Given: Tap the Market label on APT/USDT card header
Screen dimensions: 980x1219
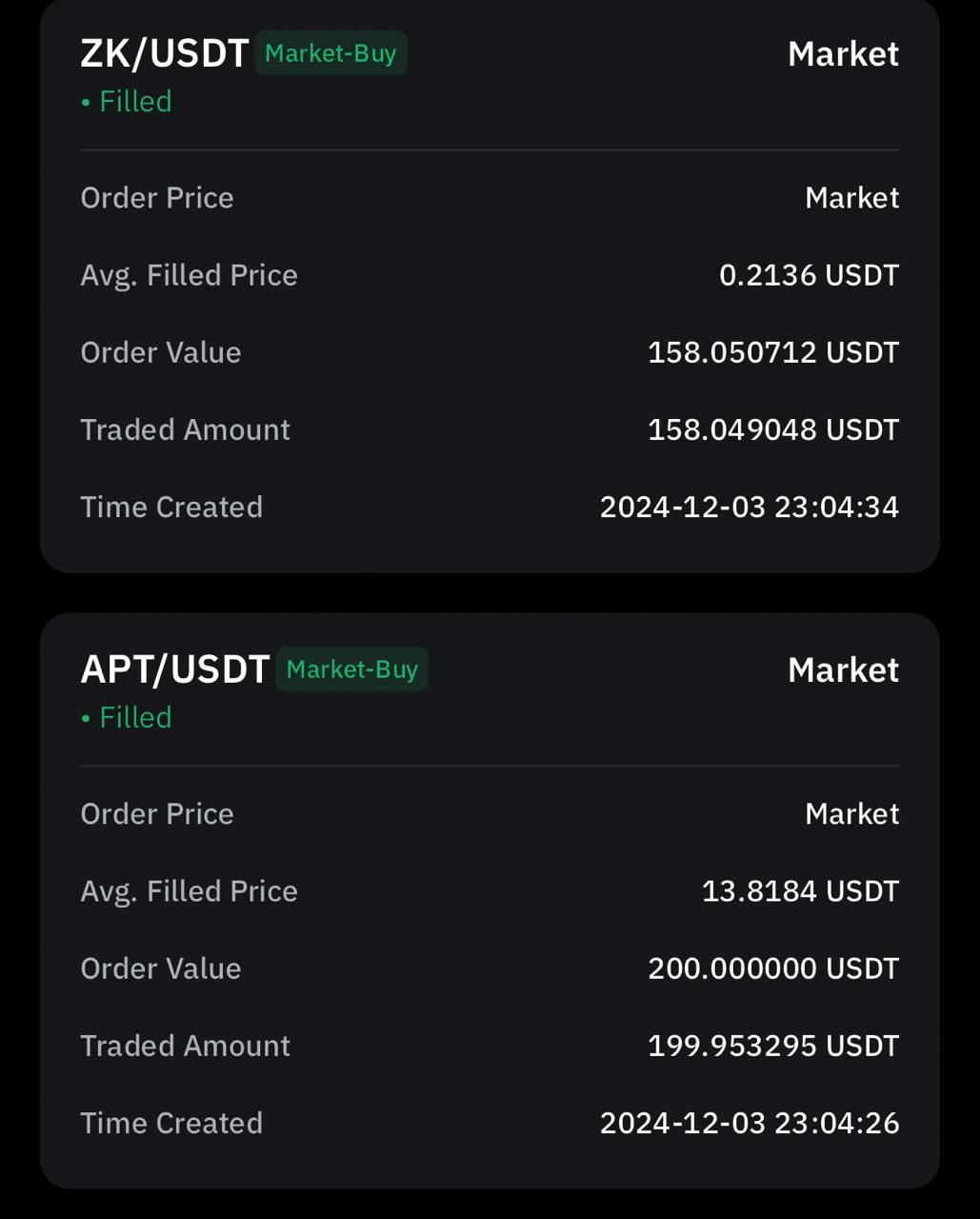Looking at the screenshot, I should [843, 670].
